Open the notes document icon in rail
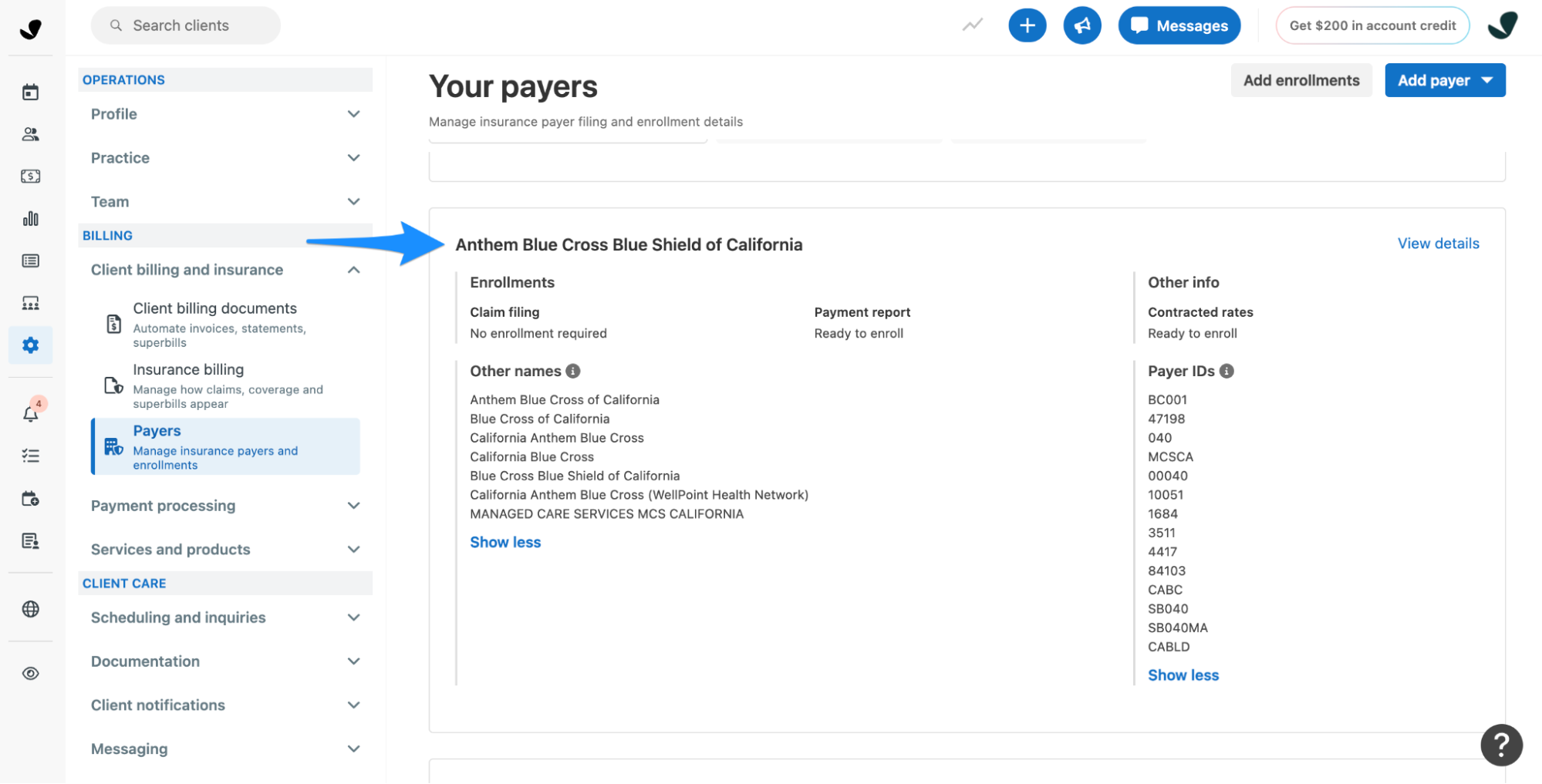This screenshot has width=1542, height=784. click(x=30, y=541)
